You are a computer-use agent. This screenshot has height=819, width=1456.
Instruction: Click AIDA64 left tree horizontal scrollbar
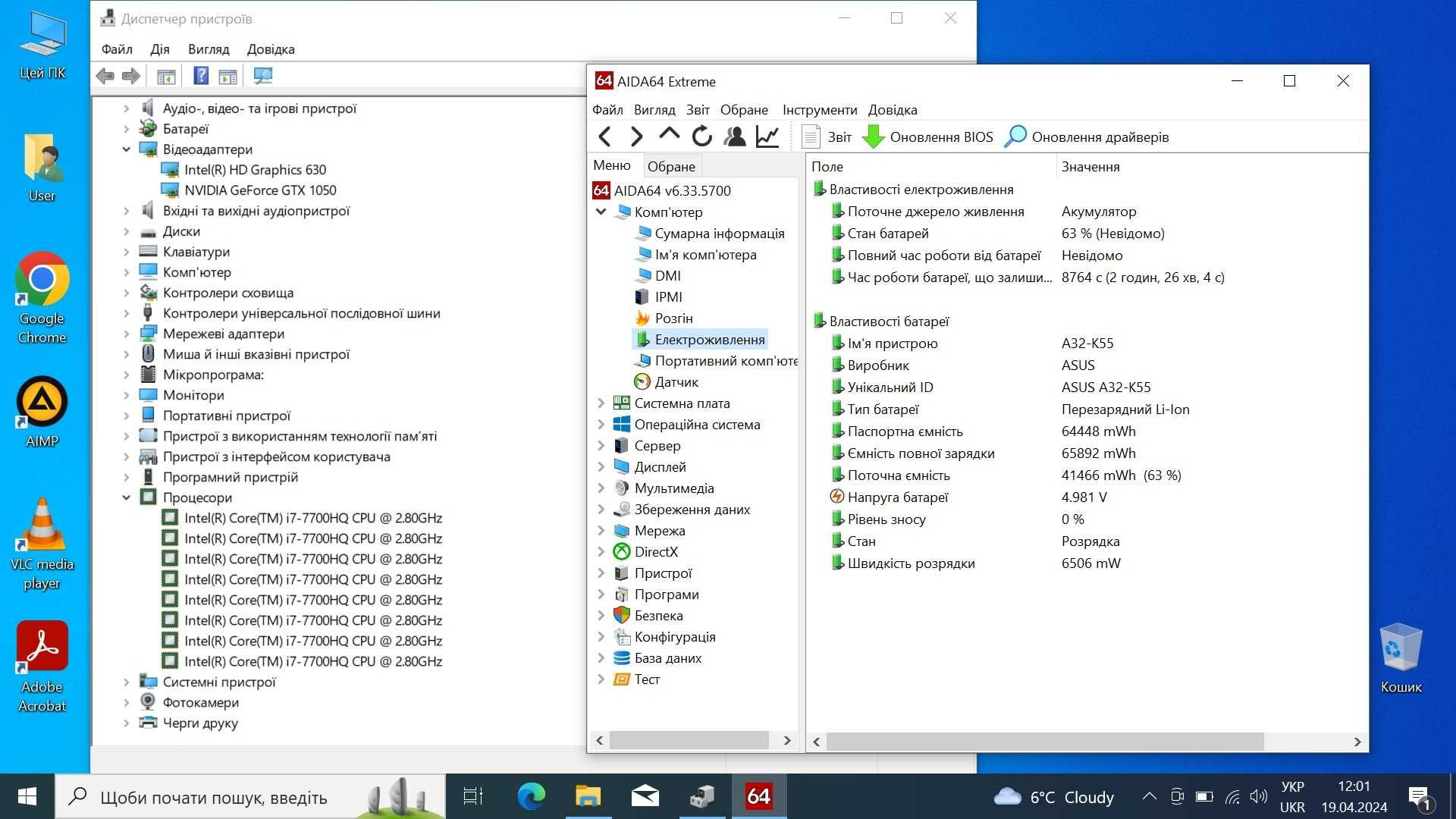tap(689, 739)
